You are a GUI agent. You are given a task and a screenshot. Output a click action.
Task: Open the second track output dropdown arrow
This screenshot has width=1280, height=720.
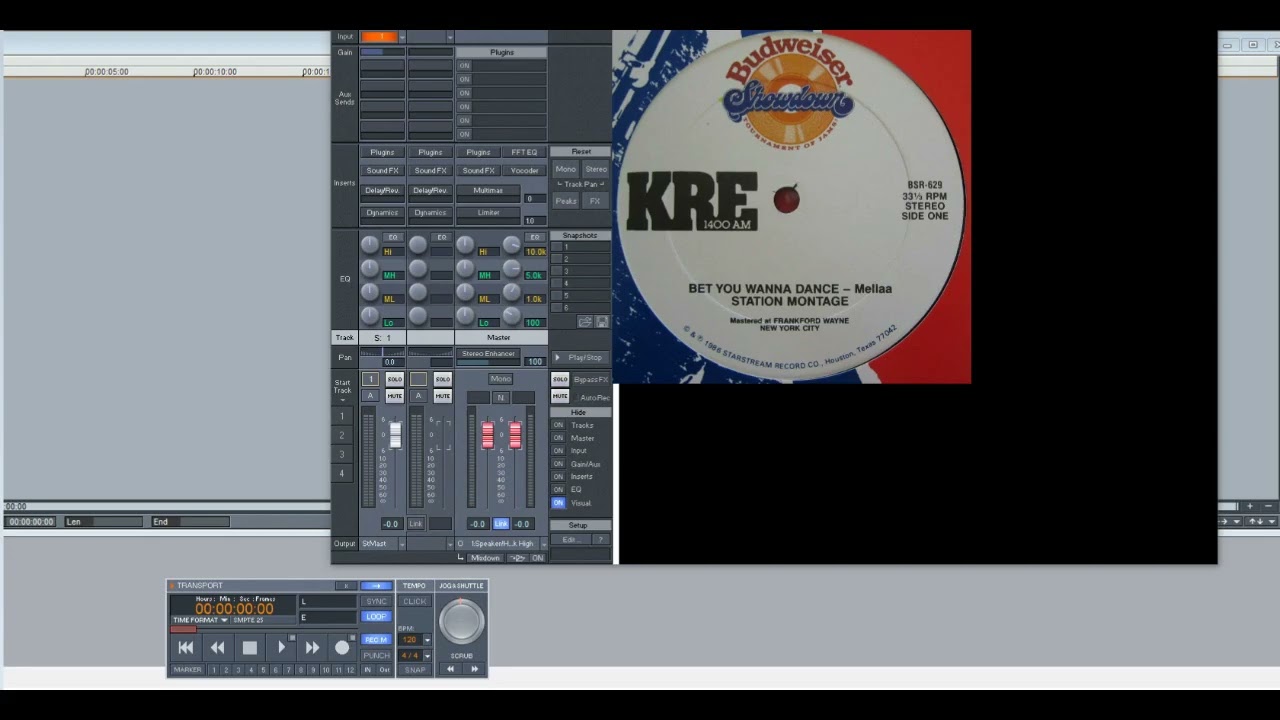[x=450, y=544]
